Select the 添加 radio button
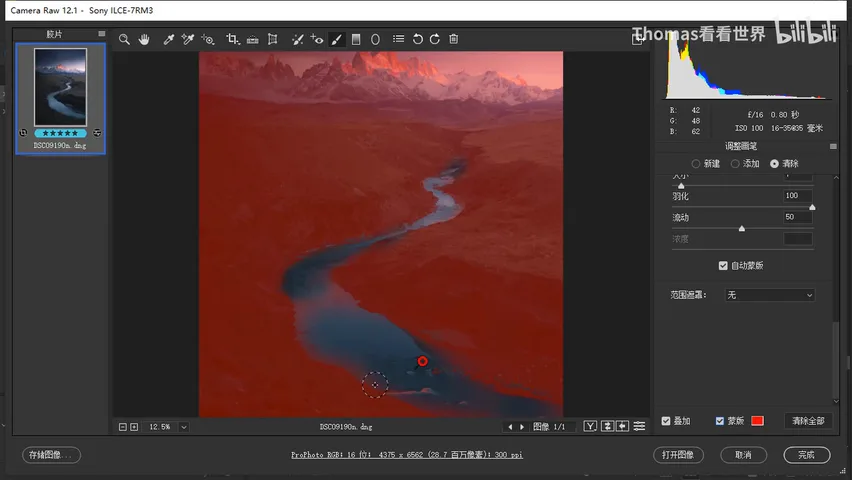852x480 pixels. 735,164
